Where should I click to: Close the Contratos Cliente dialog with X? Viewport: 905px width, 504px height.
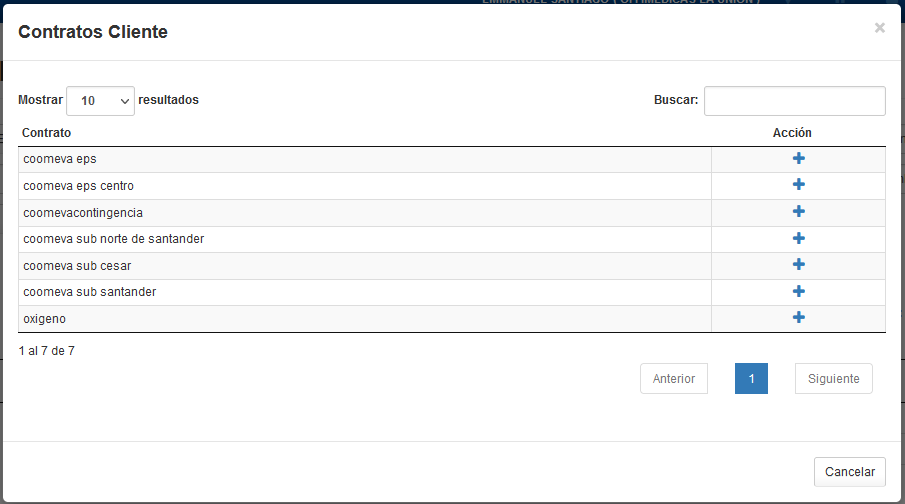[880, 28]
